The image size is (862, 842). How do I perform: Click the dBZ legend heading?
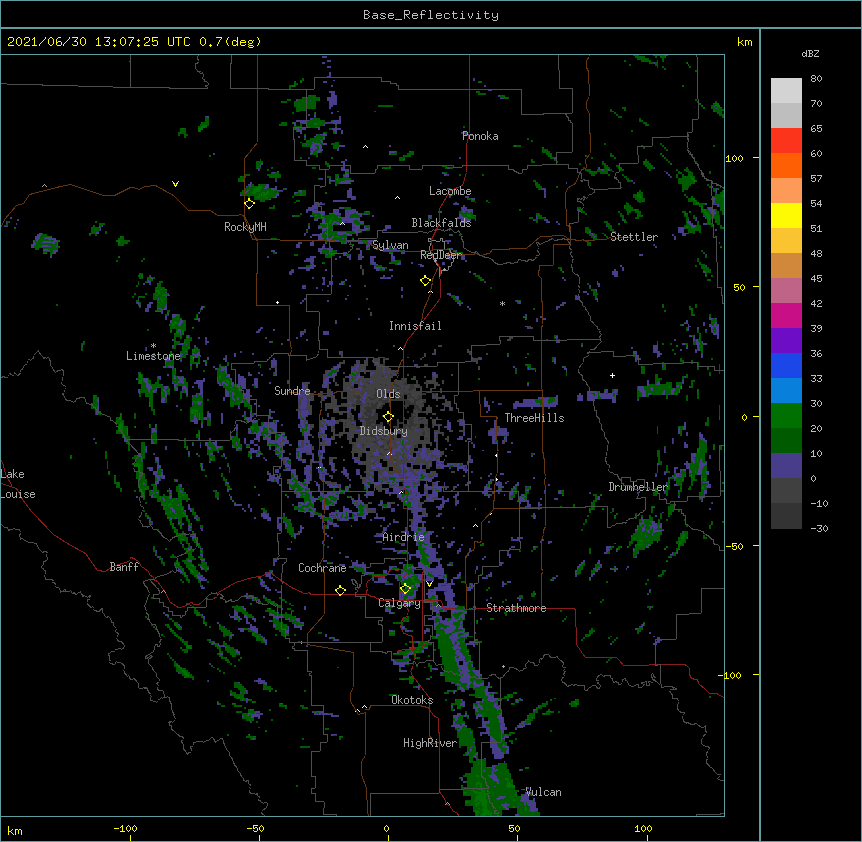(x=810, y=53)
